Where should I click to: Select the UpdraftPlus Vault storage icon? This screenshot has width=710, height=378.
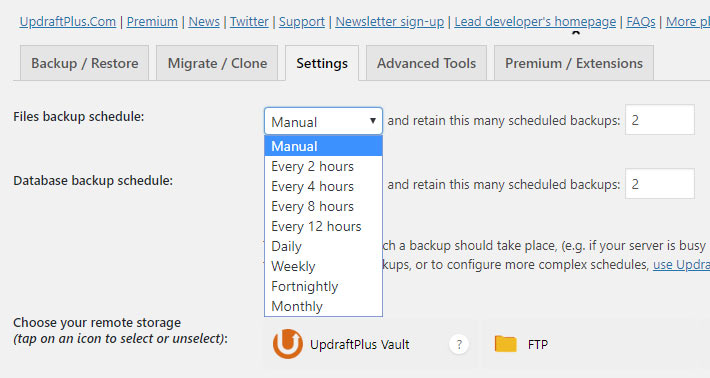[288, 344]
